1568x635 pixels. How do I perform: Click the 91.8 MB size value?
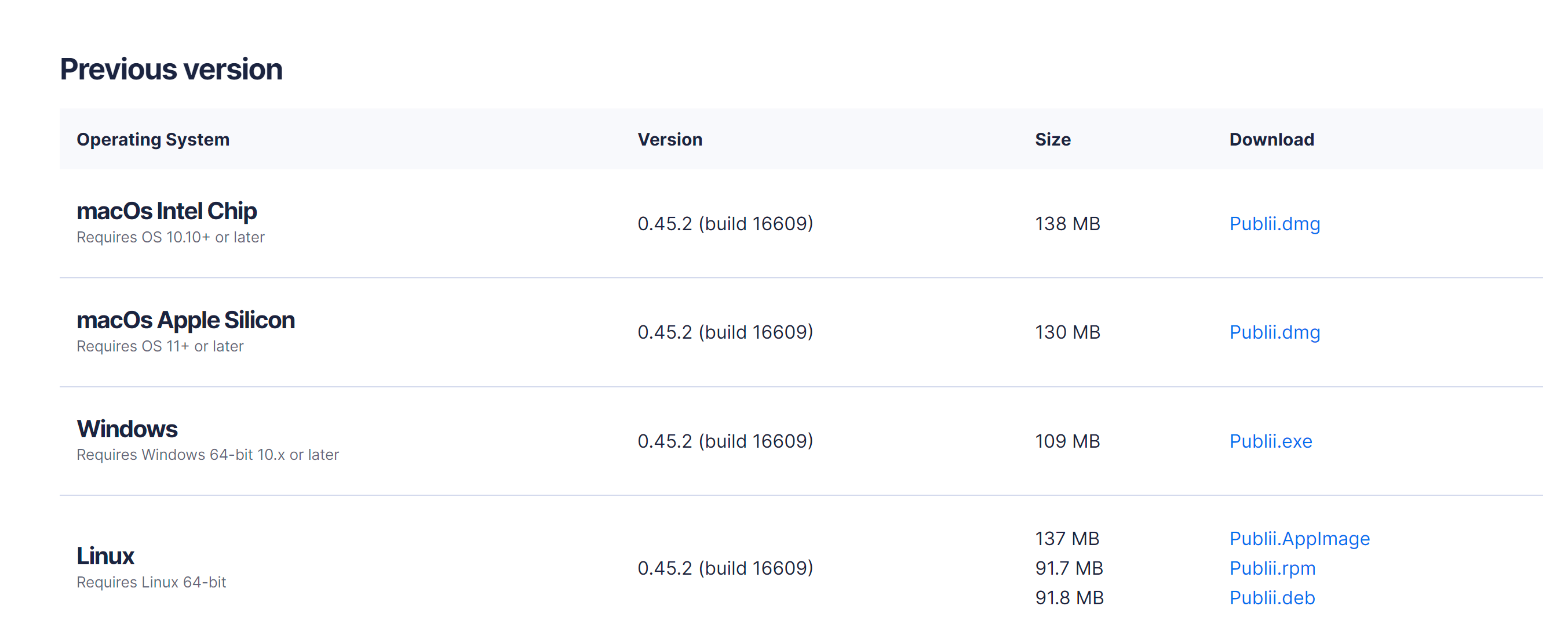pyautogui.click(x=1069, y=597)
